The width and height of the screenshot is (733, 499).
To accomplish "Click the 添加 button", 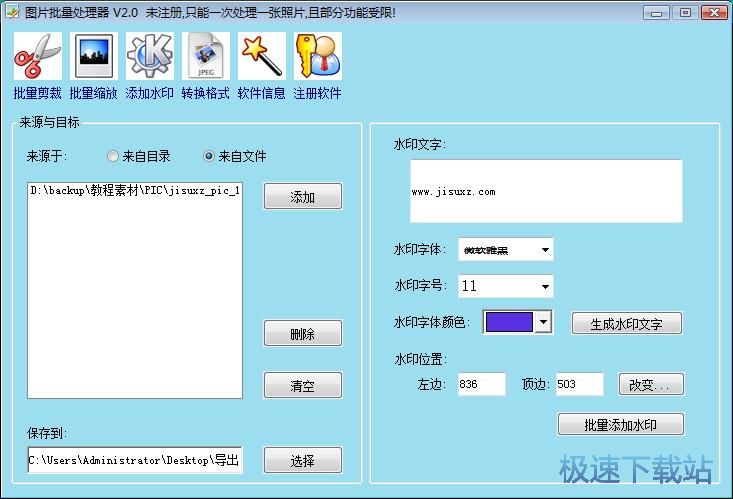I will click(x=303, y=196).
